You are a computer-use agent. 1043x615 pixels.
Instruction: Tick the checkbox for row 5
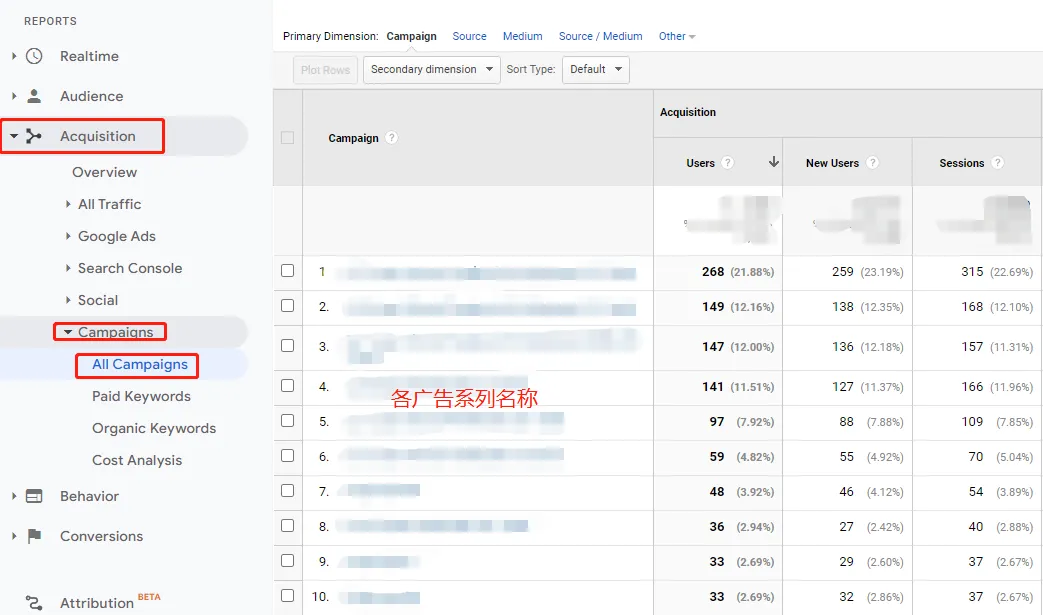point(288,421)
